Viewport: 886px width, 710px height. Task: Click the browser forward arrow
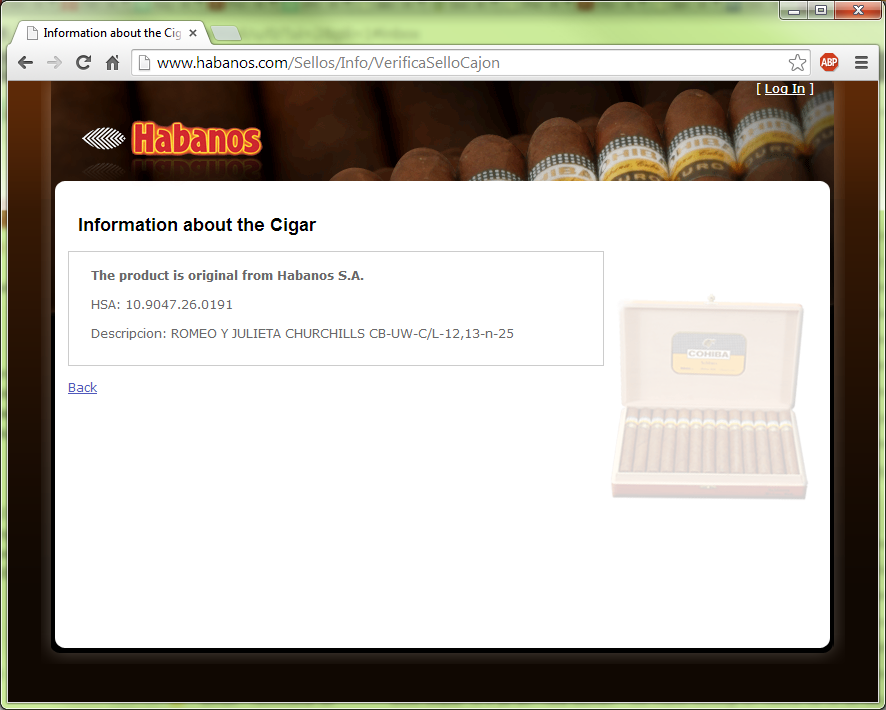54,63
